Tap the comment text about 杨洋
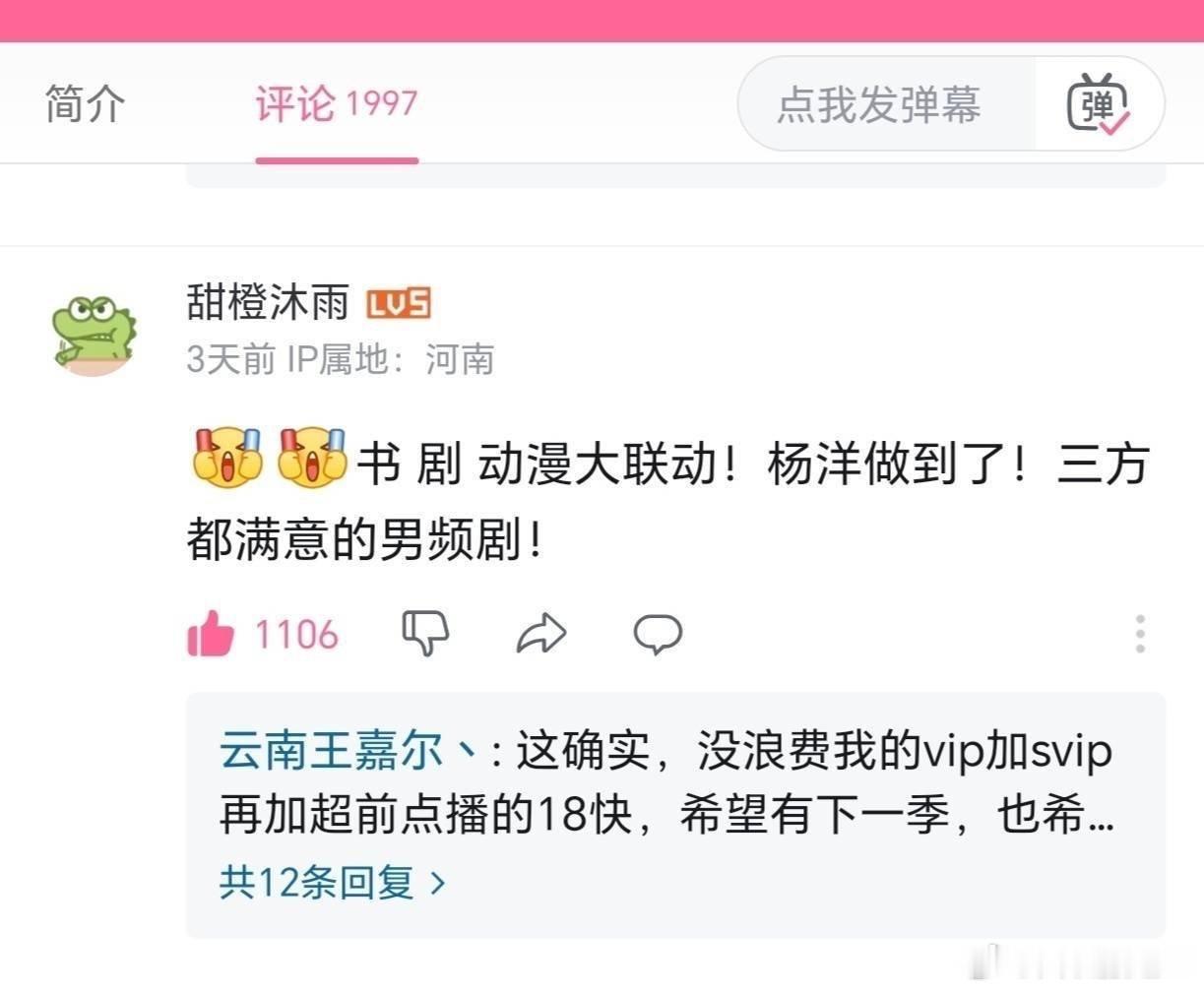 [667, 501]
